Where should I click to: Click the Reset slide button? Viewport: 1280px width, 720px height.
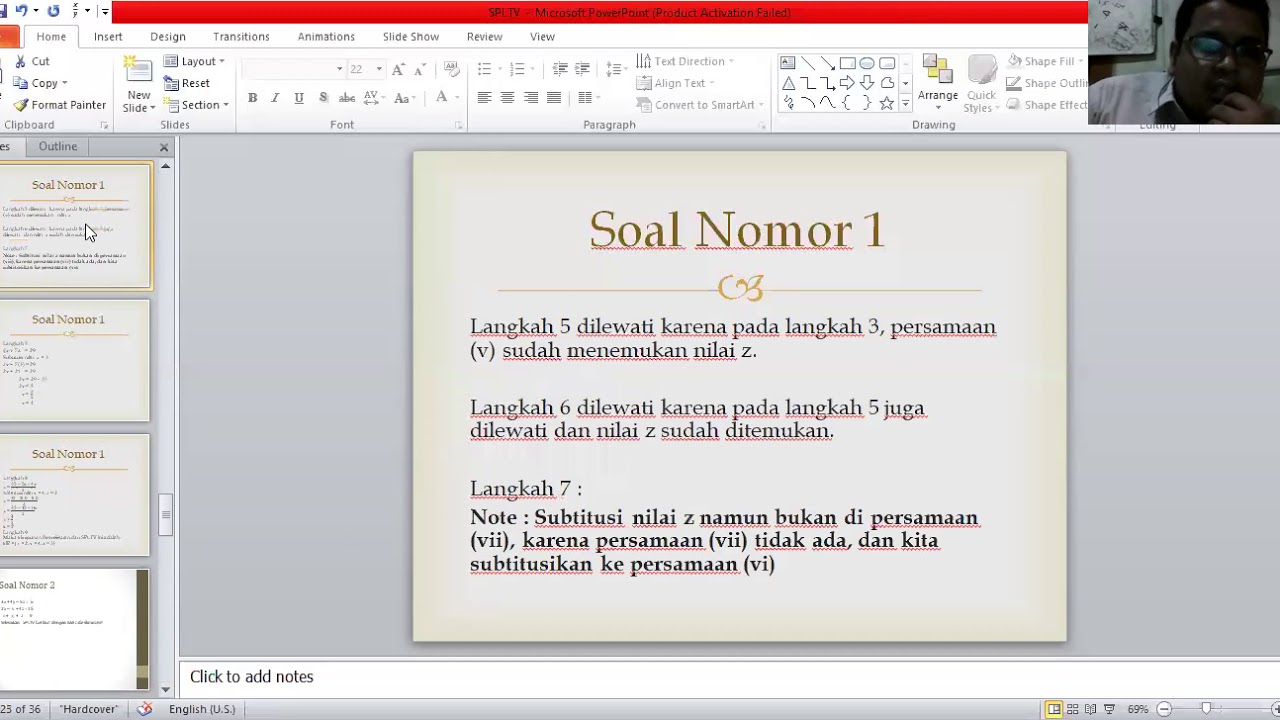pos(187,83)
